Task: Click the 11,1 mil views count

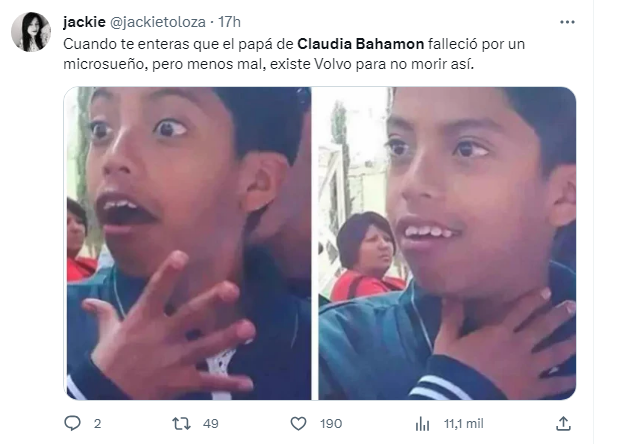Action: pyautogui.click(x=463, y=424)
